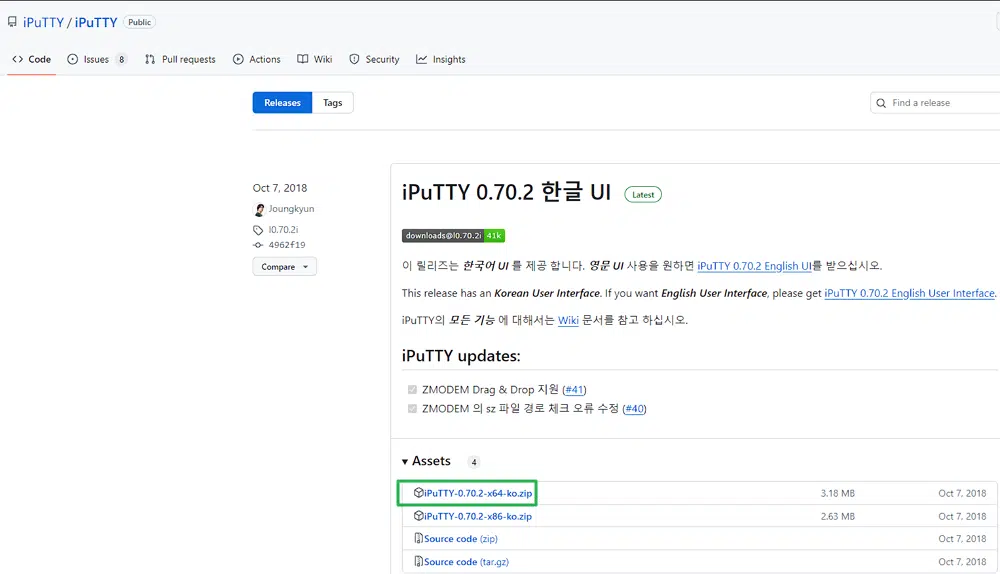
Task: Click the package icon for x86-ko.zip
Action: (x=418, y=515)
